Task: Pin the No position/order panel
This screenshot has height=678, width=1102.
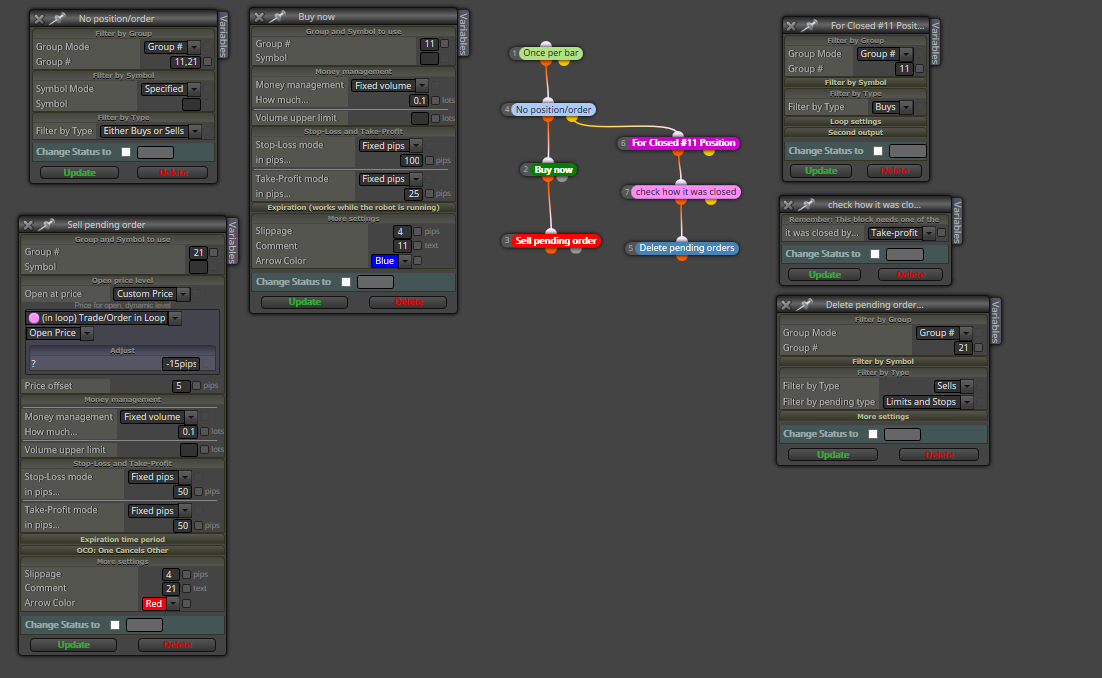Action: (58, 18)
